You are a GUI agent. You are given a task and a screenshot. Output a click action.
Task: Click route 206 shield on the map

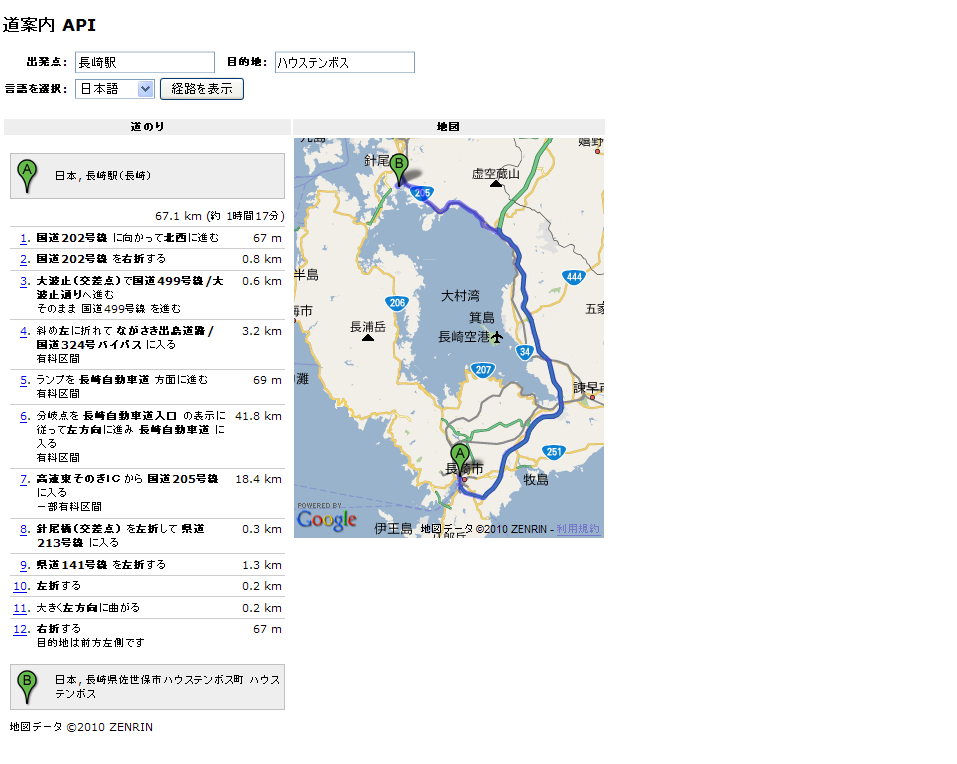397,303
